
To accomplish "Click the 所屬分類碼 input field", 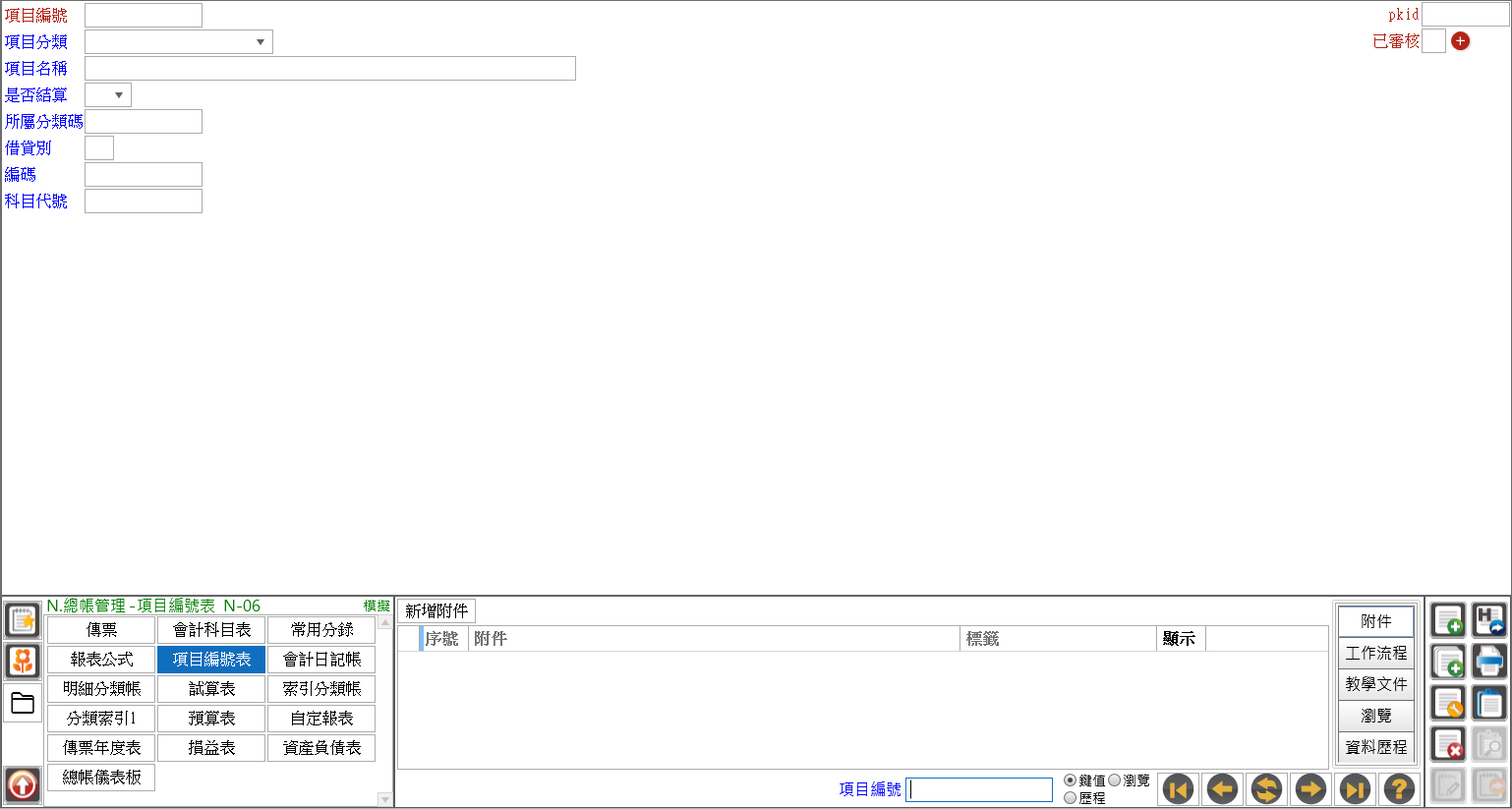I will pos(144,121).
